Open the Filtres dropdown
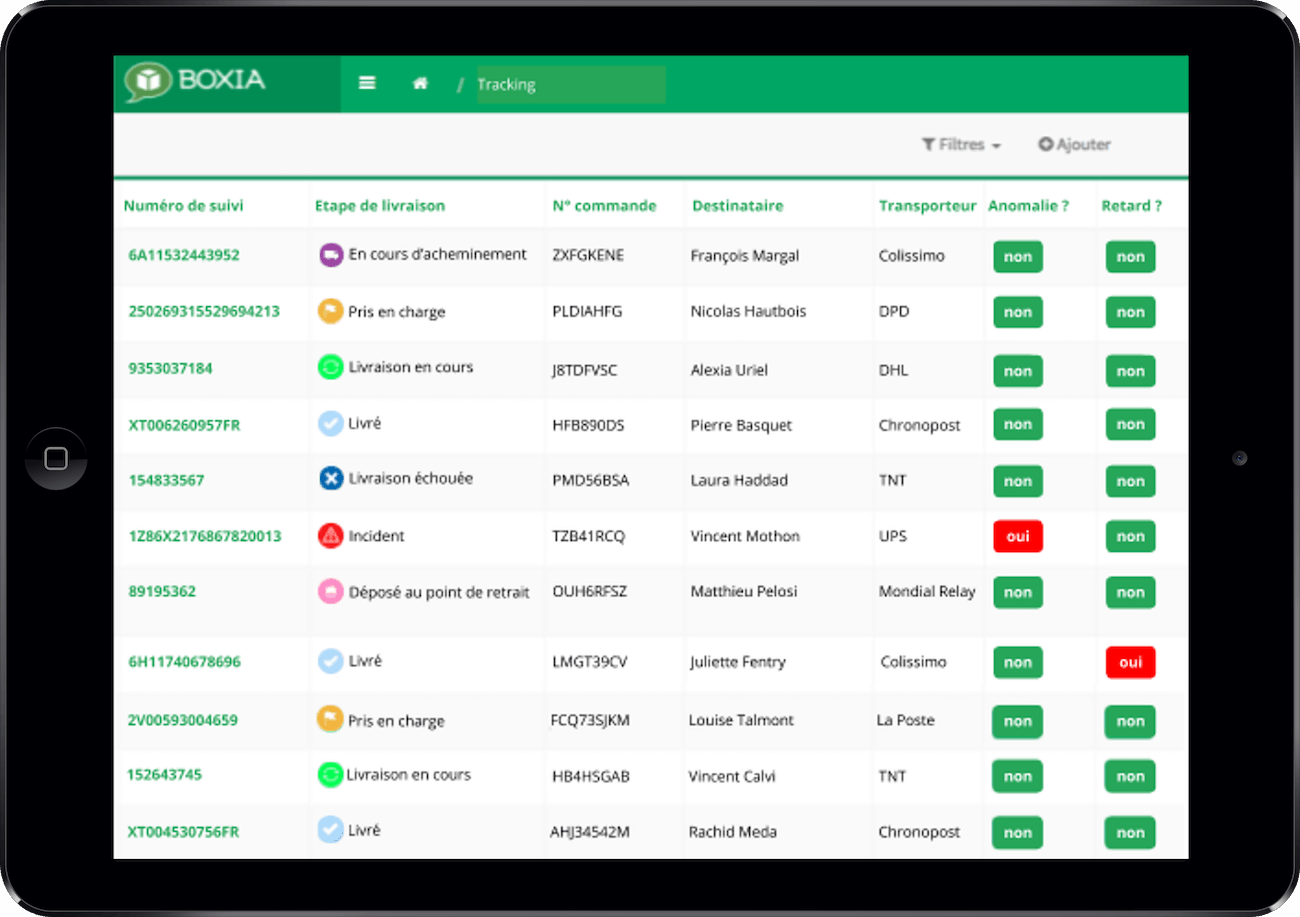 (961, 145)
